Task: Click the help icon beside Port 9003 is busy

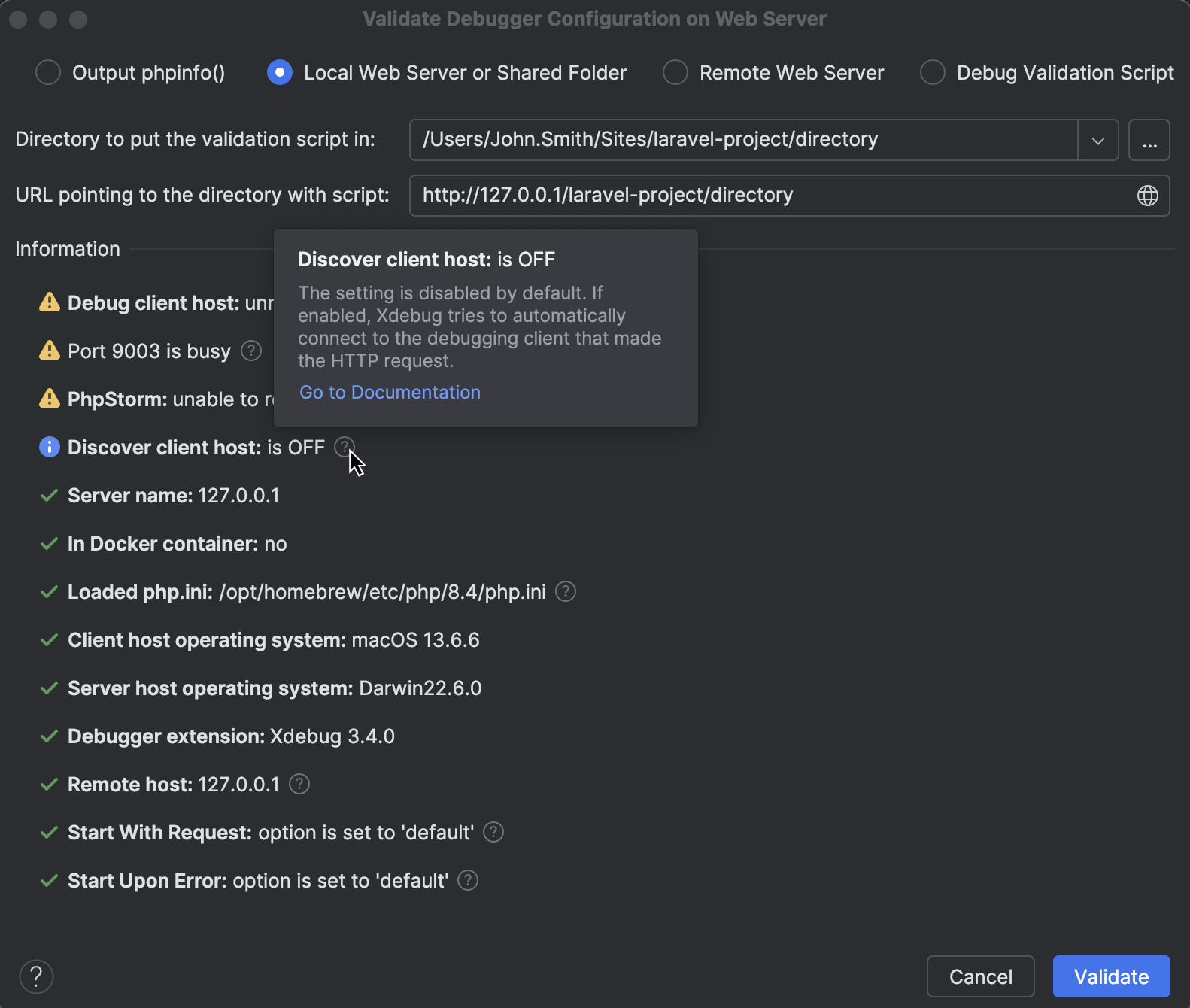Action: pyautogui.click(x=251, y=351)
